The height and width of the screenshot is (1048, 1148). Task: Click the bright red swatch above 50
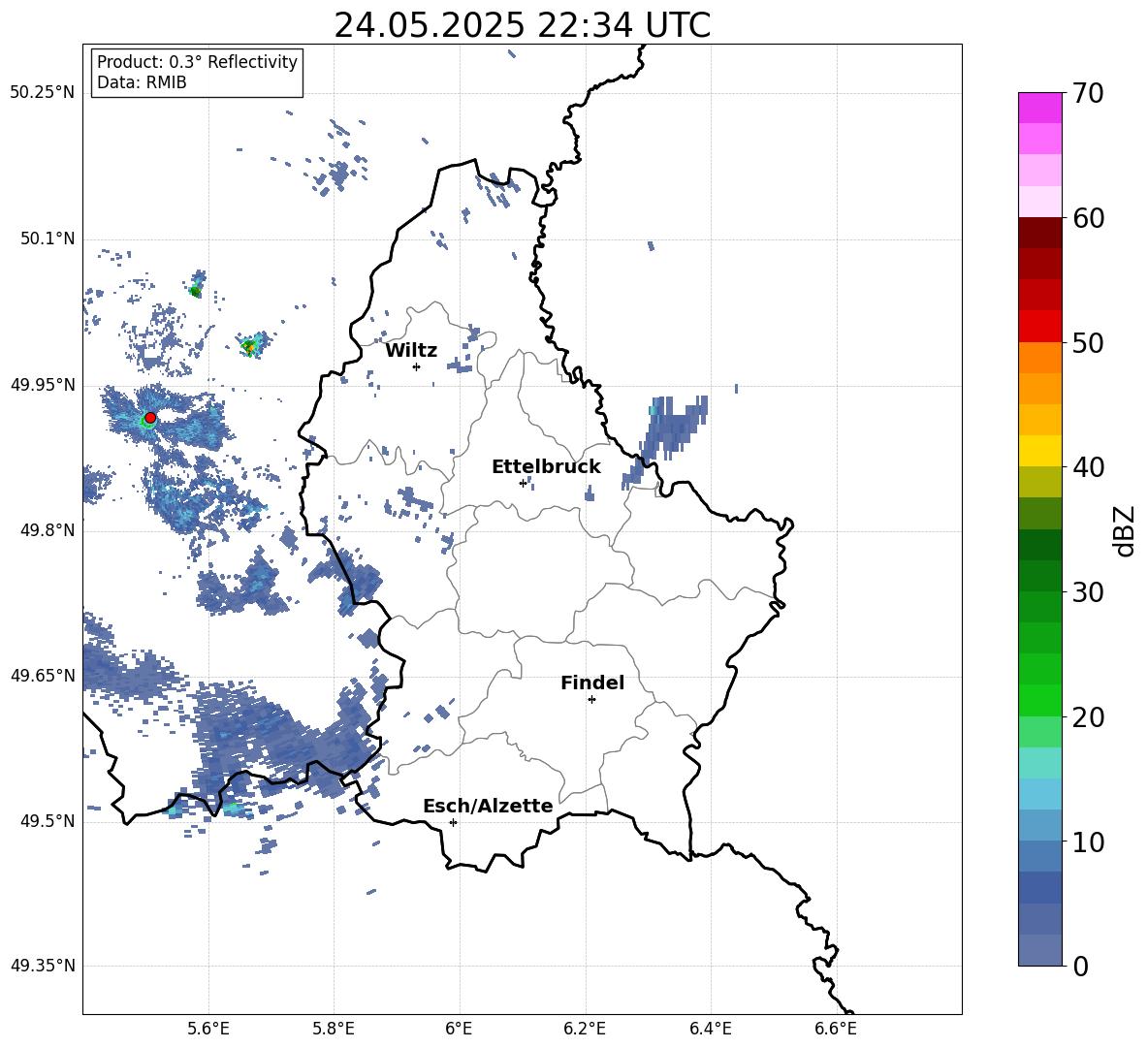[1039, 327]
